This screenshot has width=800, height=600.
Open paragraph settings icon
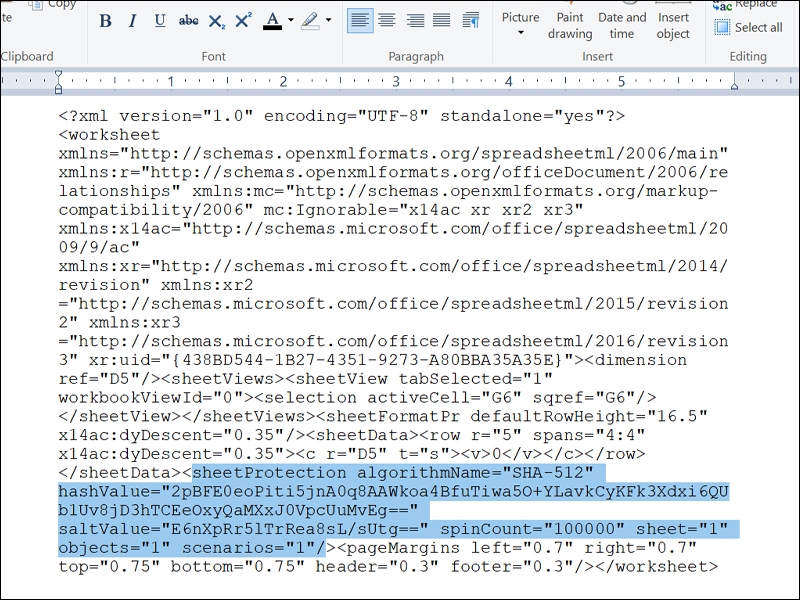pyautogui.click(x=470, y=21)
